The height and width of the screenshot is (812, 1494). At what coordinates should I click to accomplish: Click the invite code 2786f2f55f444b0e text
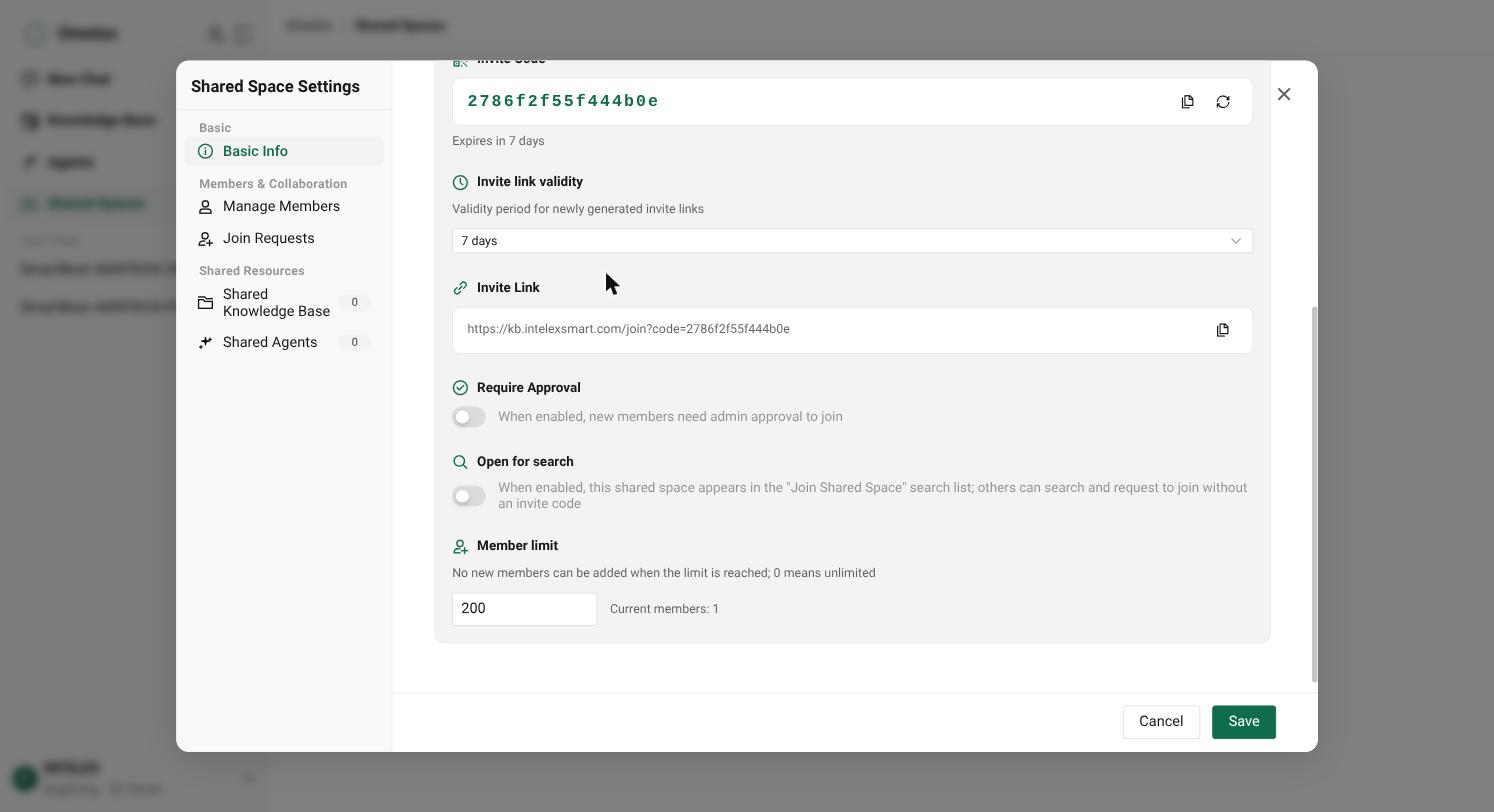(563, 102)
